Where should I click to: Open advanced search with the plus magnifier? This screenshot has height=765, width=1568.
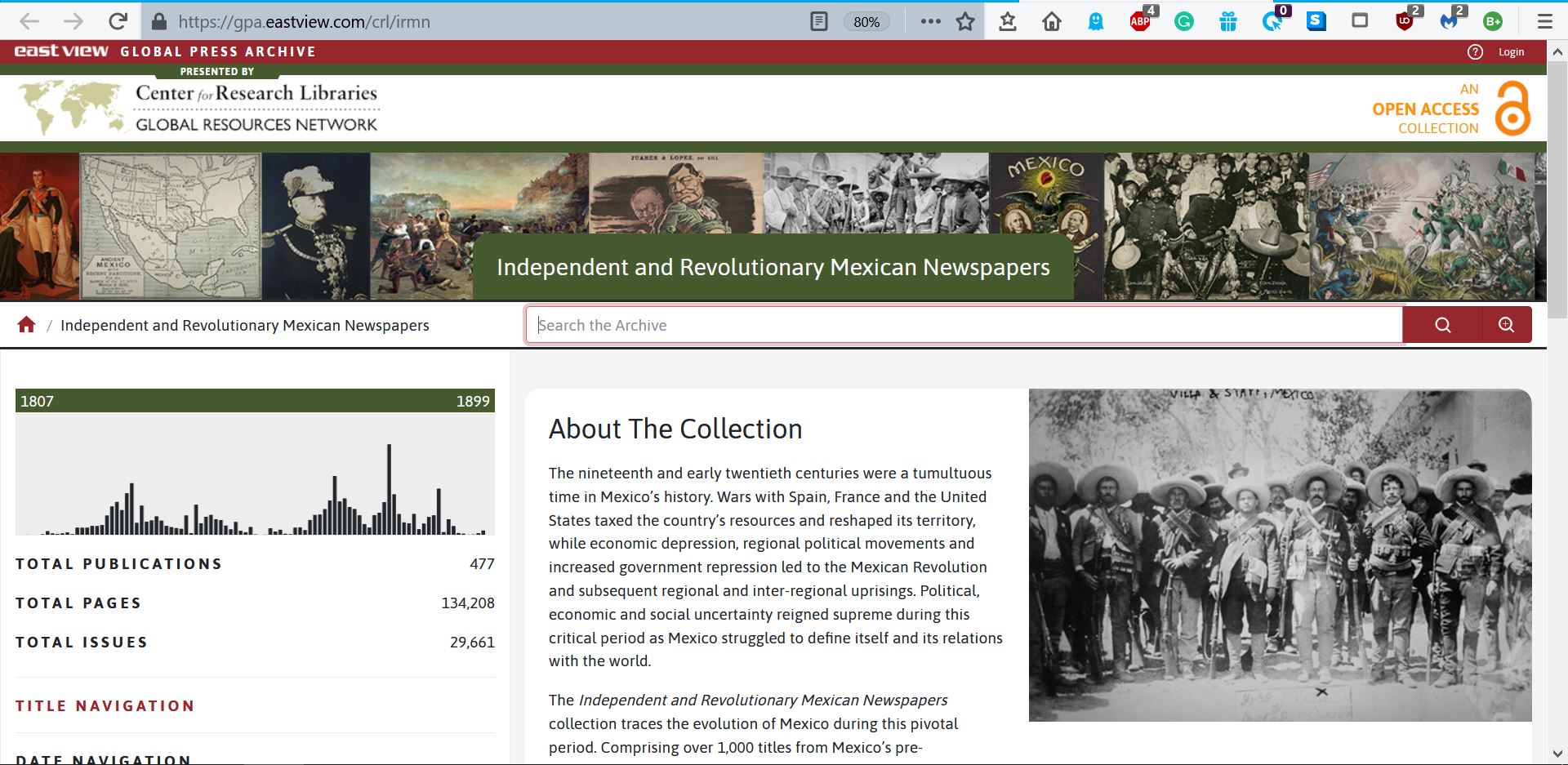point(1506,325)
